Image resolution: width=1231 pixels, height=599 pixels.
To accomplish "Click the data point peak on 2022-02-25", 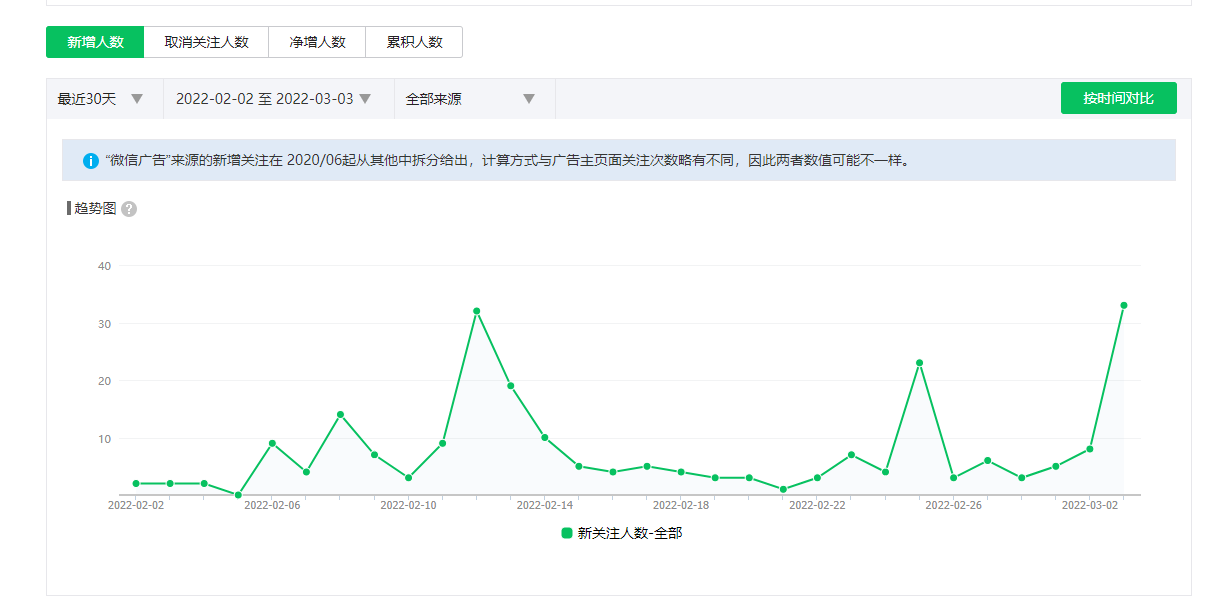I will (919, 363).
